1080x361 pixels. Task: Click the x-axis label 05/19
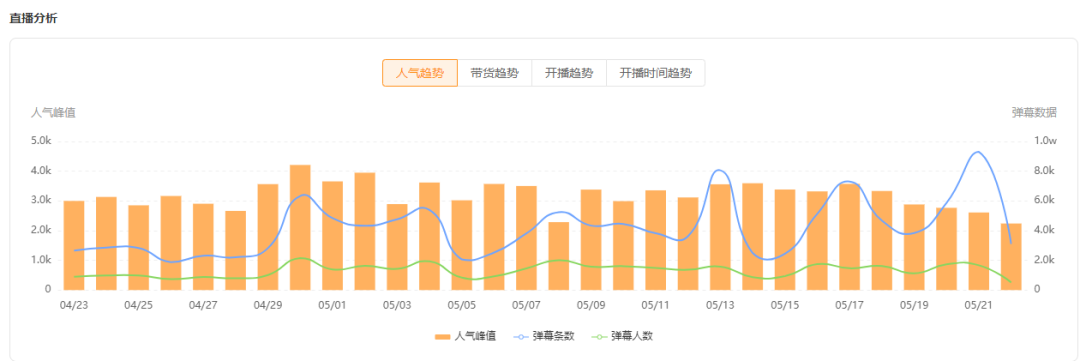pyautogui.click(x=915, y=305)
